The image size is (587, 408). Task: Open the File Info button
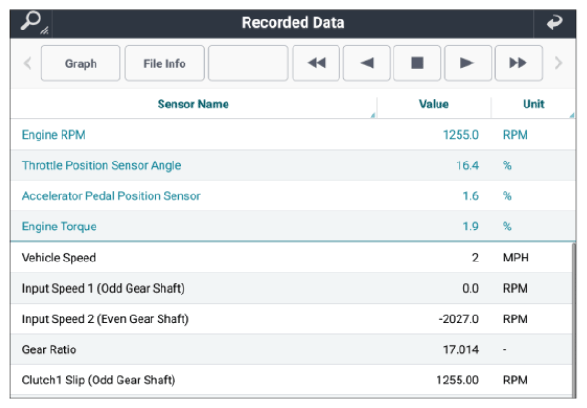pyautogui.click(x=164, y=63)
